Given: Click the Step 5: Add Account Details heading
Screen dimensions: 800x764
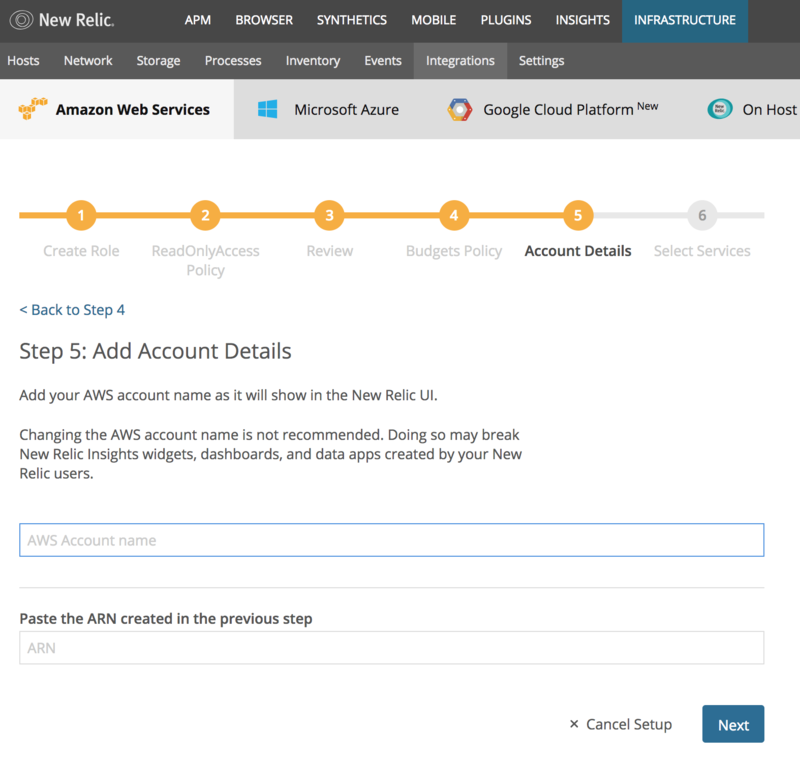Looking at the screenshot, I should (156, 351).
